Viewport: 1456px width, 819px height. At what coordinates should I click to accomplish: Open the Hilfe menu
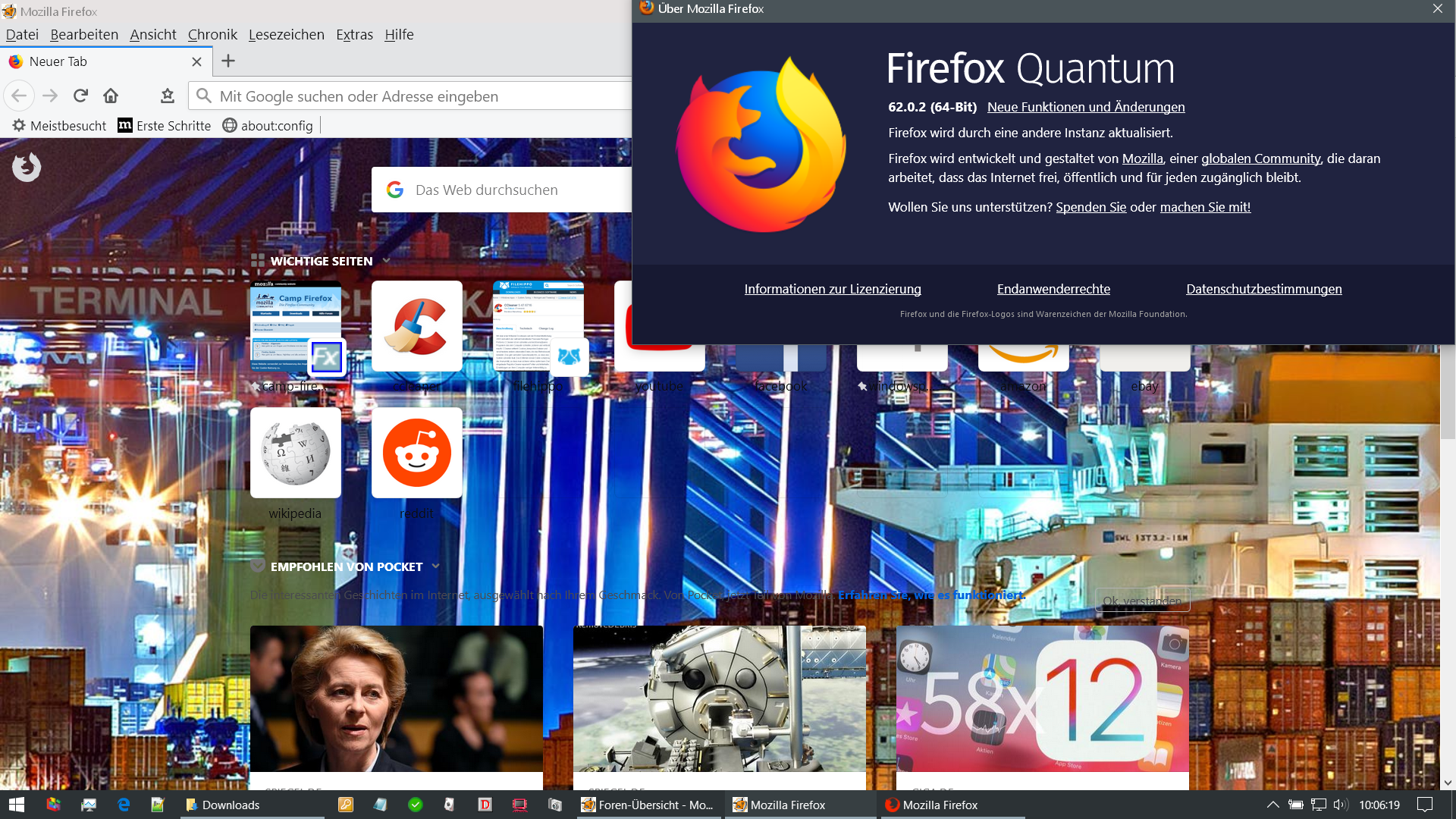point(399,34)
